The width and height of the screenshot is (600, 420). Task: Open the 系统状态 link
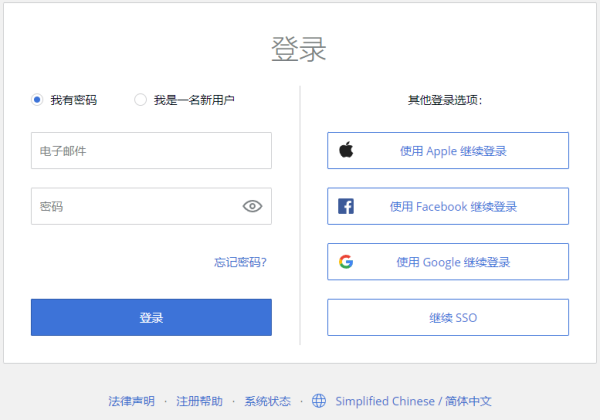(267, 401)
